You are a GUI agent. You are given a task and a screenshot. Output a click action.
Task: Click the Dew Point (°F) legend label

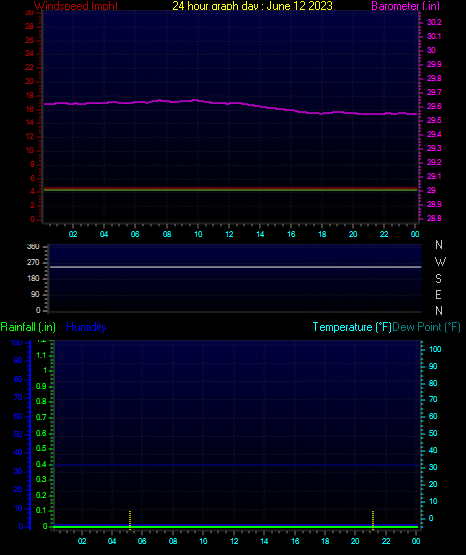(426, 327)
